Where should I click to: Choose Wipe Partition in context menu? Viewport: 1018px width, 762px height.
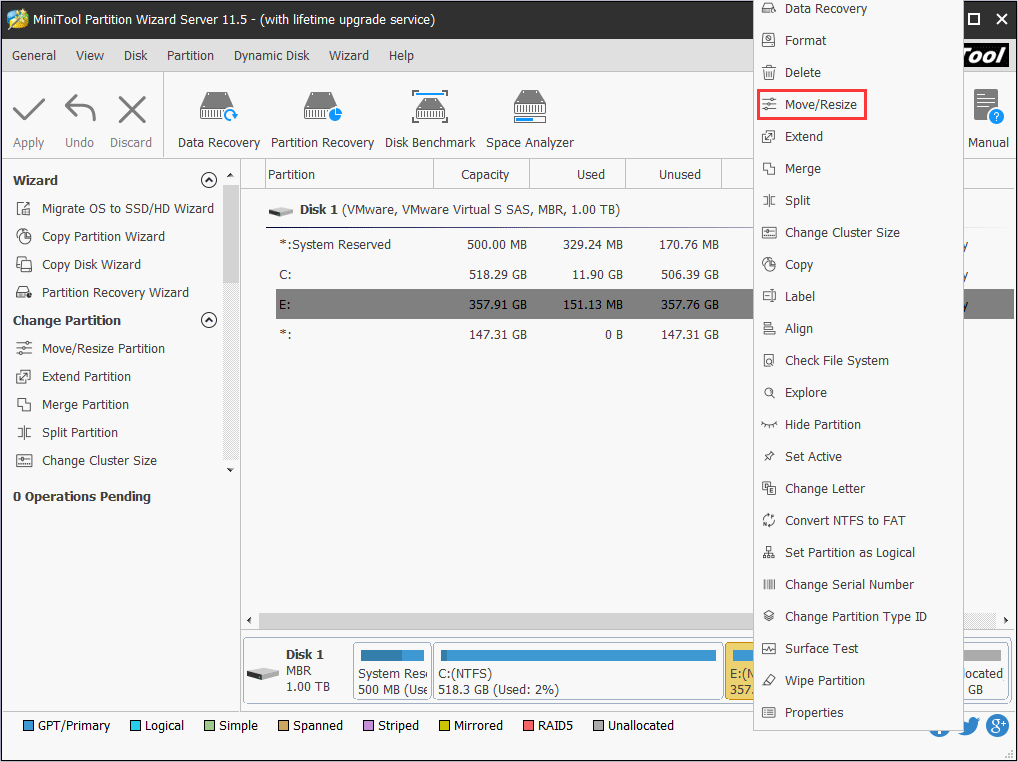pyautogui.click(x=858, y=681)
